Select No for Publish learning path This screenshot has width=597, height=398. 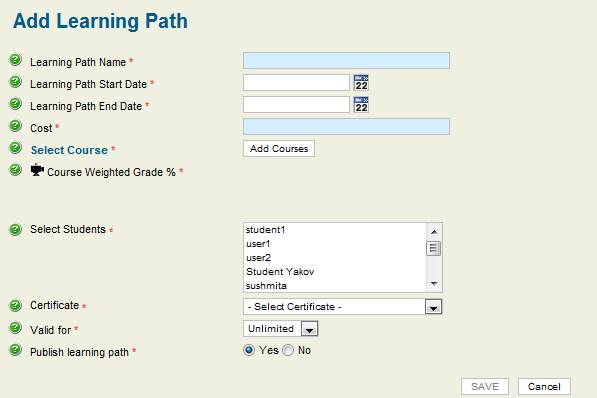[288, 350]
